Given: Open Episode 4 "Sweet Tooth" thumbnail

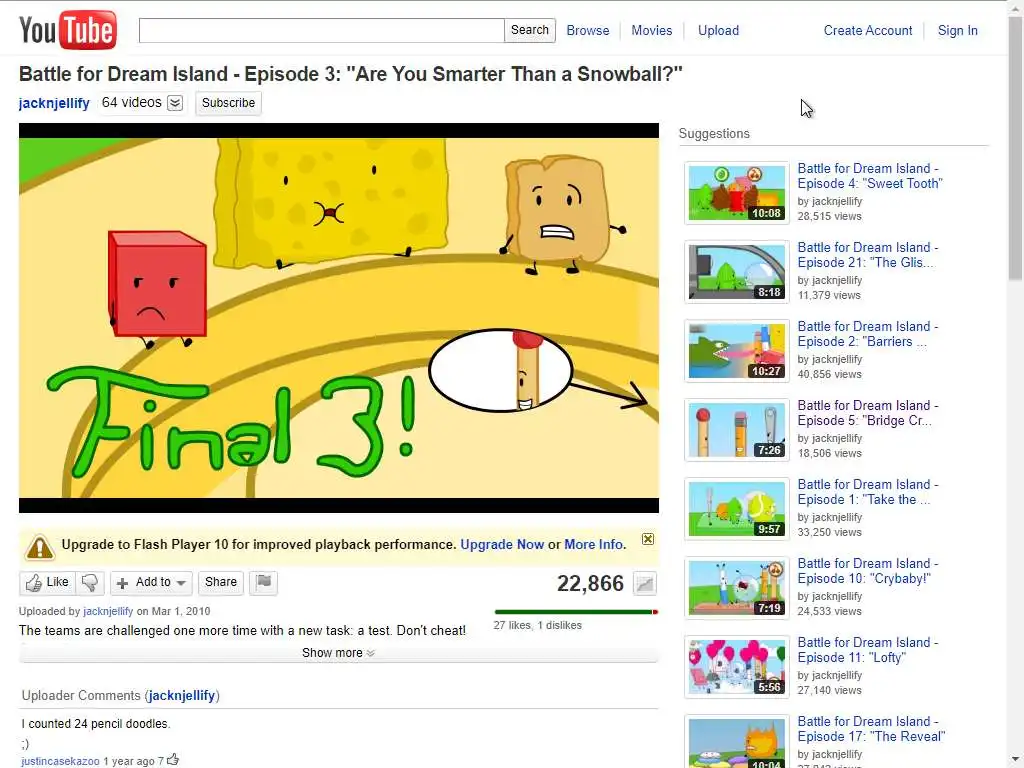Looking at the screenshot, I should [737, 193].
